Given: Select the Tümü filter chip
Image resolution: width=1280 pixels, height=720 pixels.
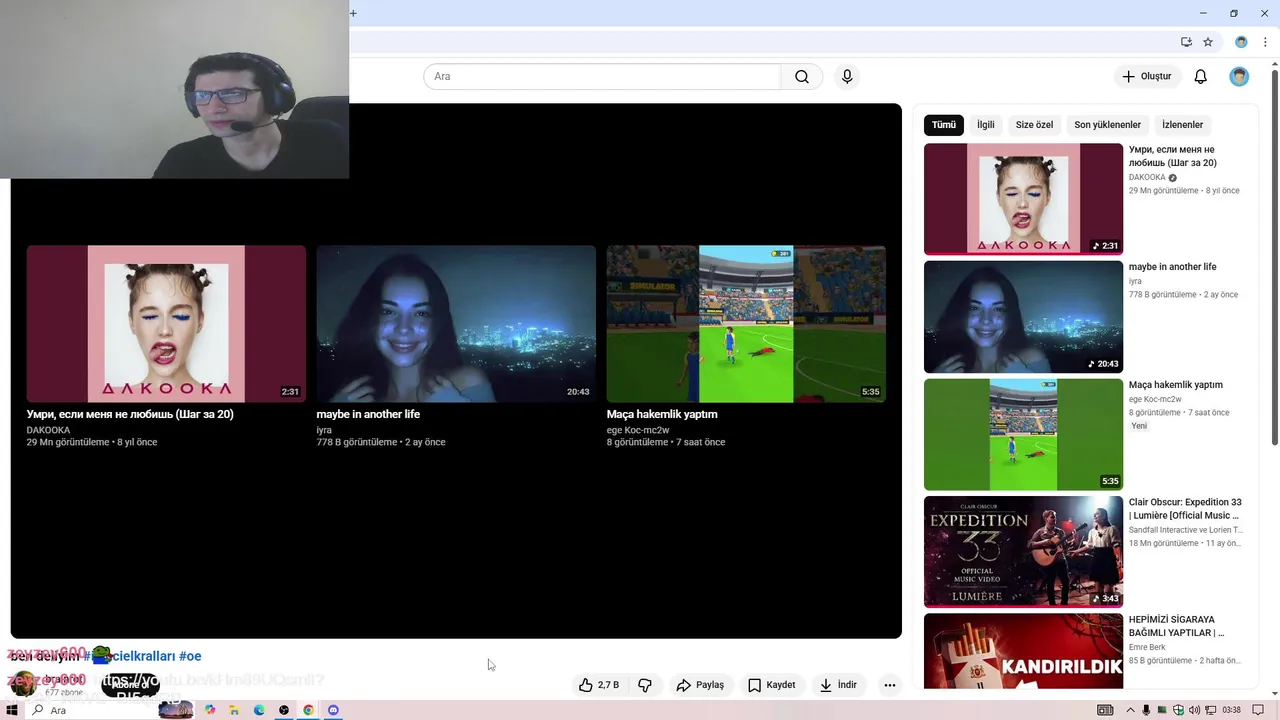Looking at the screenshot, I should click(x=944, y=125).
